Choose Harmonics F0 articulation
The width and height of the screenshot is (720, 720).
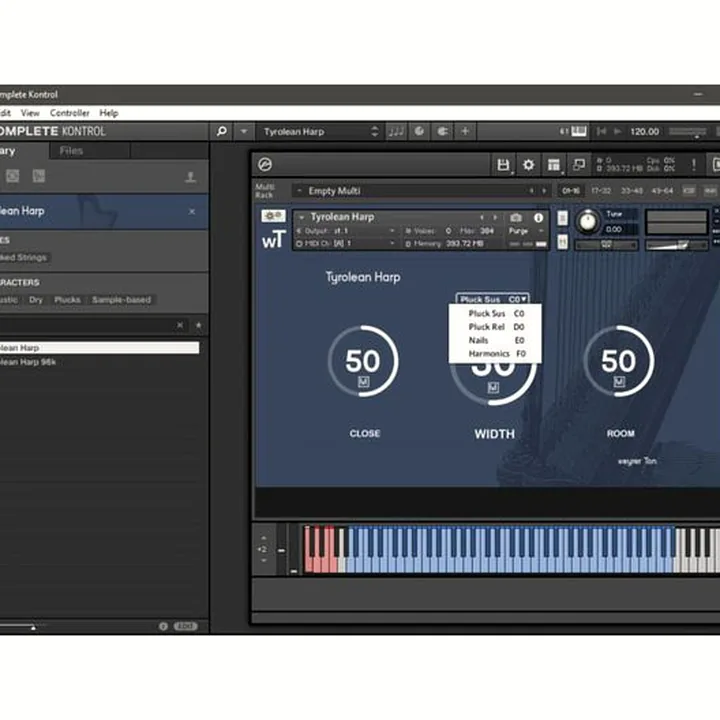(x=495, y=353)
